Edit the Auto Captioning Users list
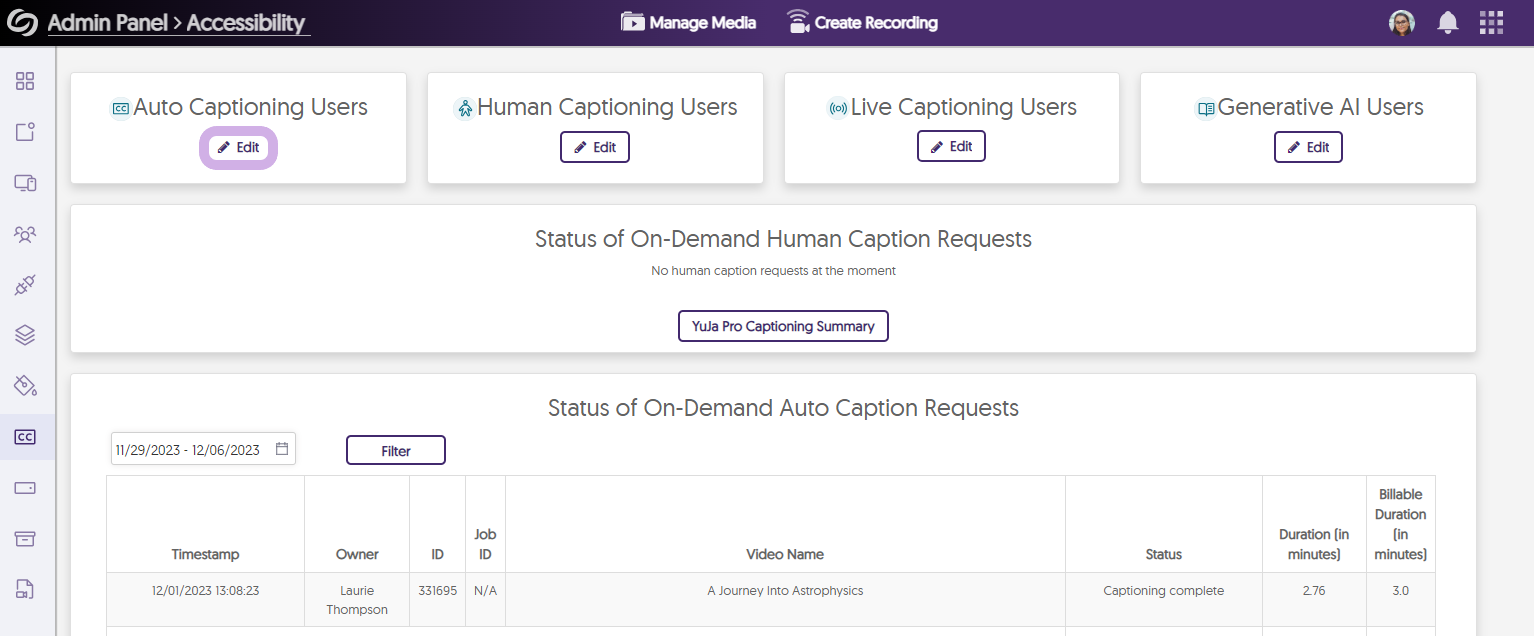 tap(238, 146)
